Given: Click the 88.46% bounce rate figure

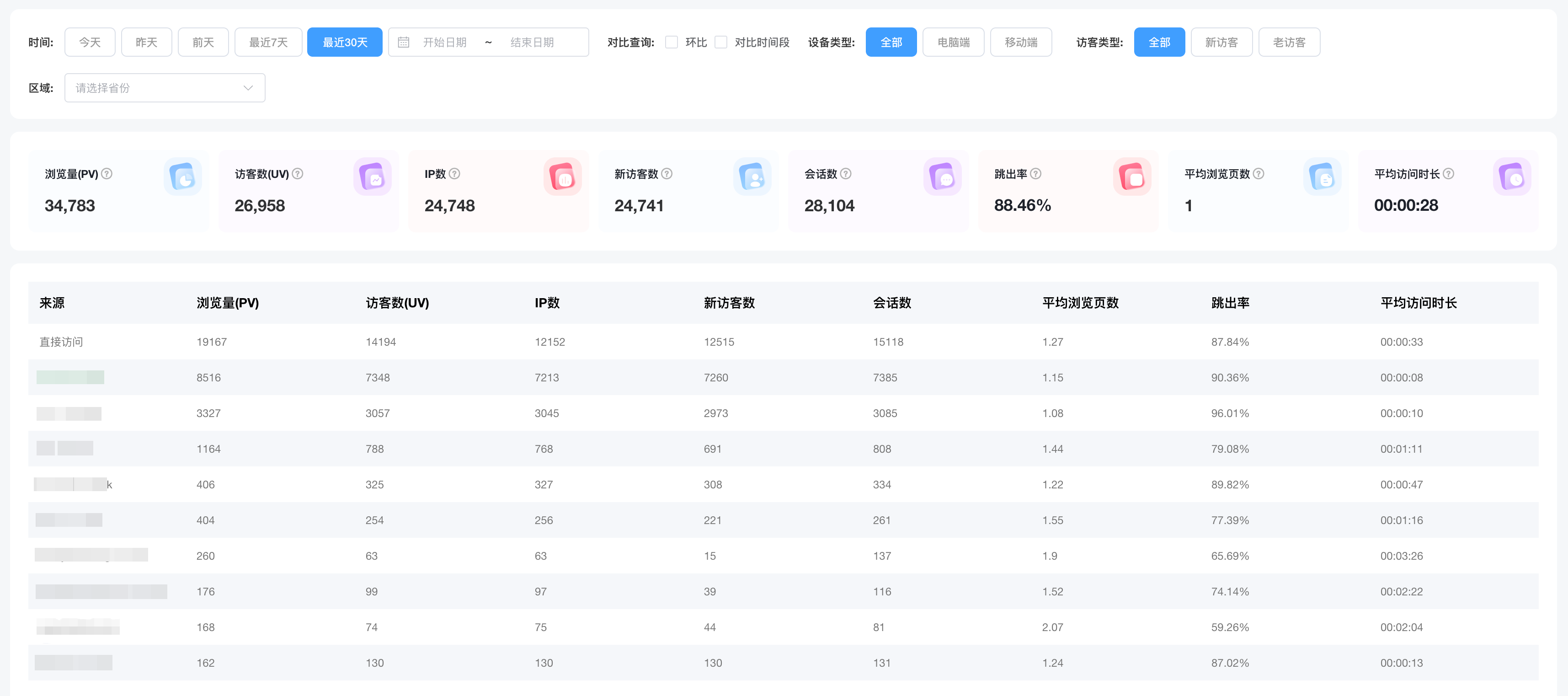Looking at the screenshot, I should point(1023,205).
